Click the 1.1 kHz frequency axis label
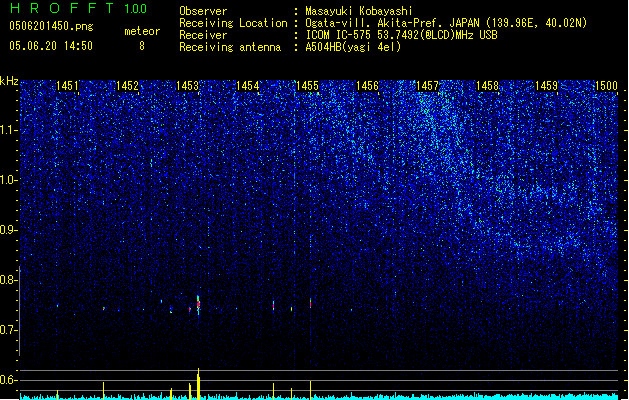Screen dimensions: 629x400 coord(8,130)
